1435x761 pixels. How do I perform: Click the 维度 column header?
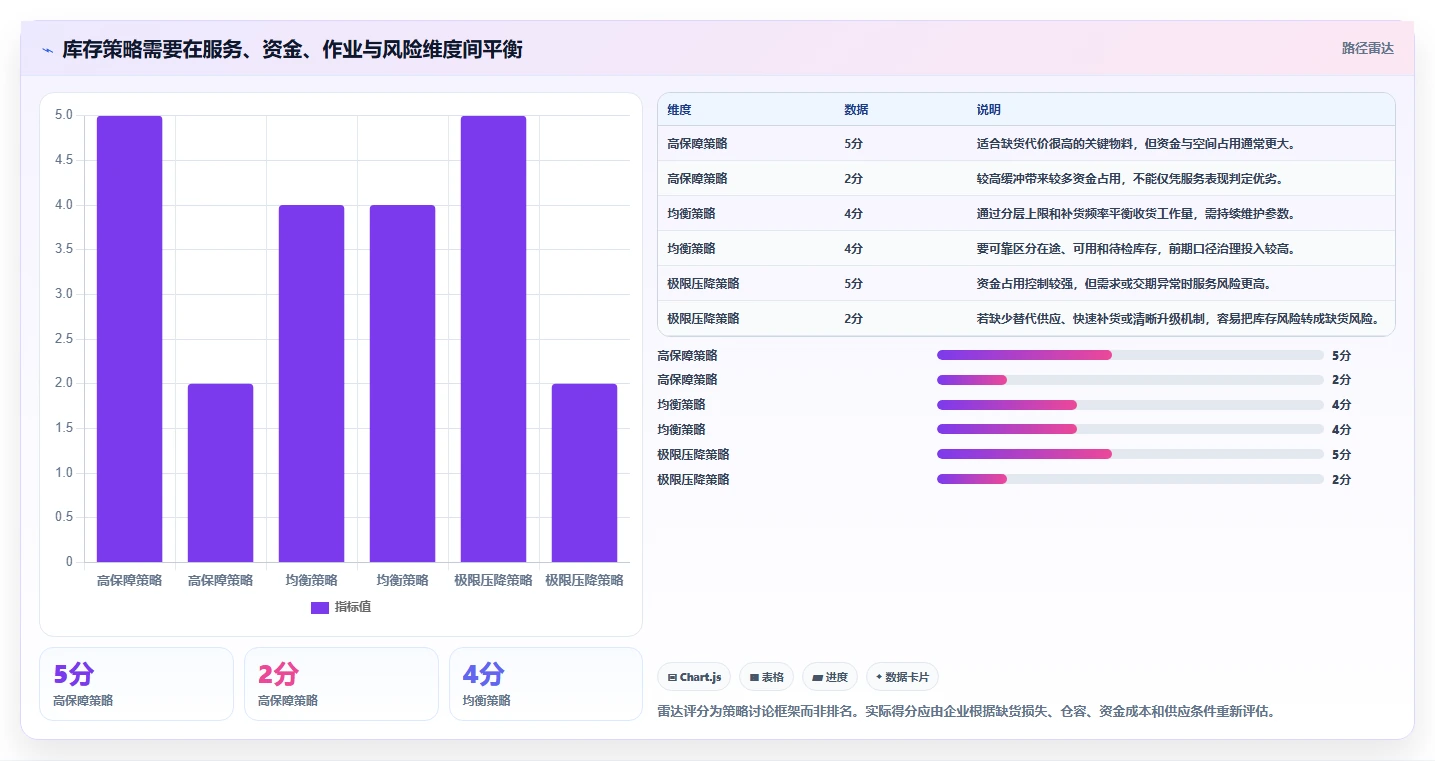679,110
